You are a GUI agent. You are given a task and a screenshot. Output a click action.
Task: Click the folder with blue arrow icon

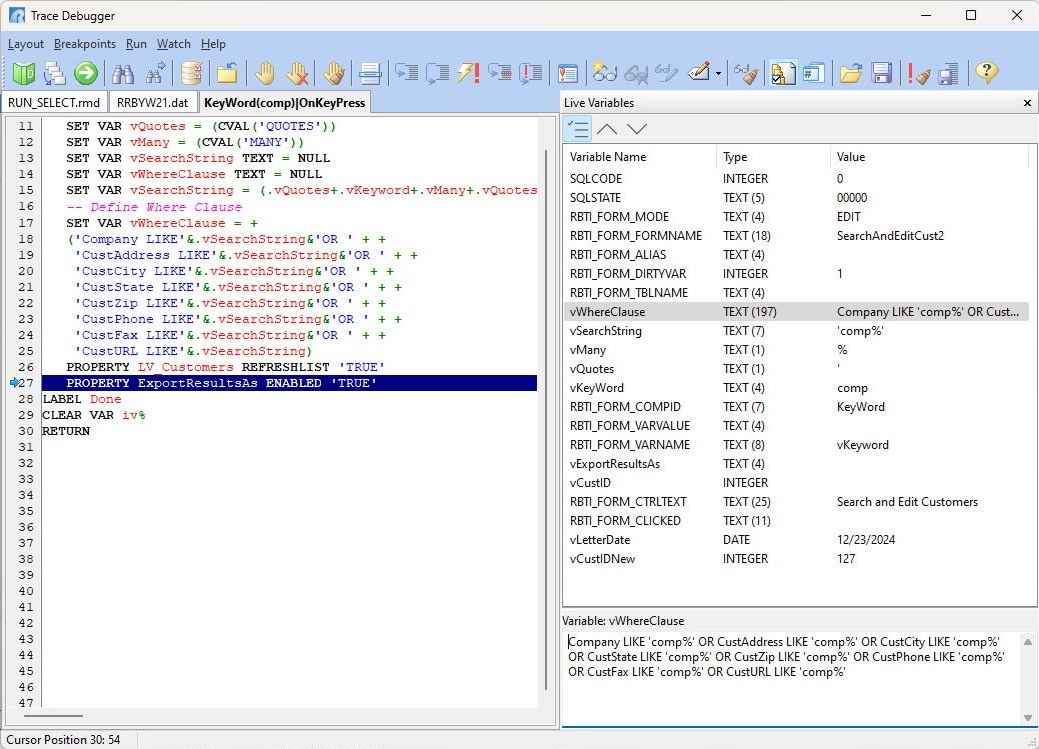point(227,73)
